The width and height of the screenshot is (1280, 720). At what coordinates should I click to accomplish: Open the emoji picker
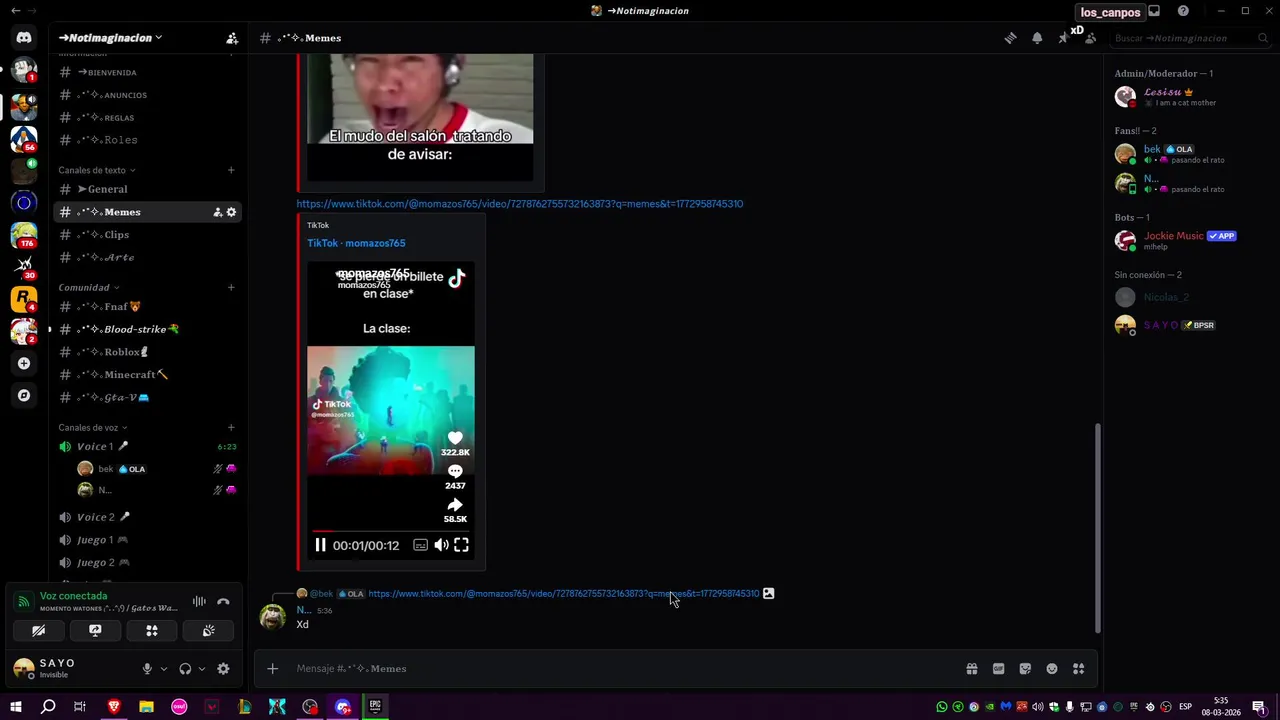1052,669
